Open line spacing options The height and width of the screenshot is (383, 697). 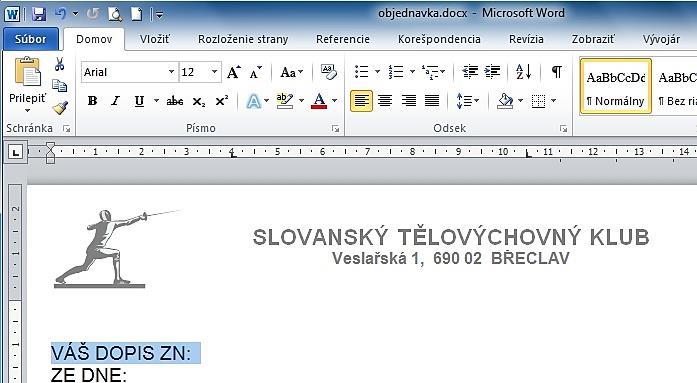pos(468,101)
